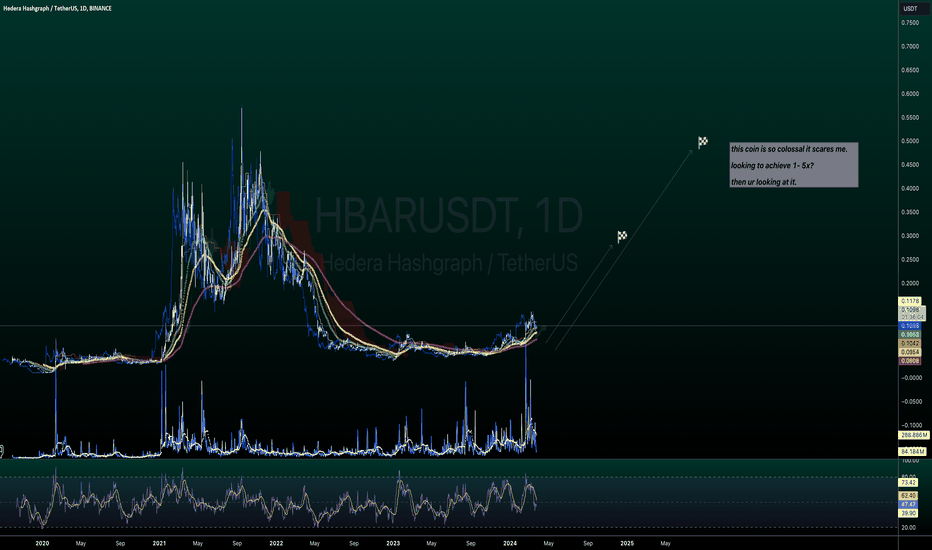Click the 0.3000 price scale tick
This screenshot has height=550, width=932.
tap(910, 236)
